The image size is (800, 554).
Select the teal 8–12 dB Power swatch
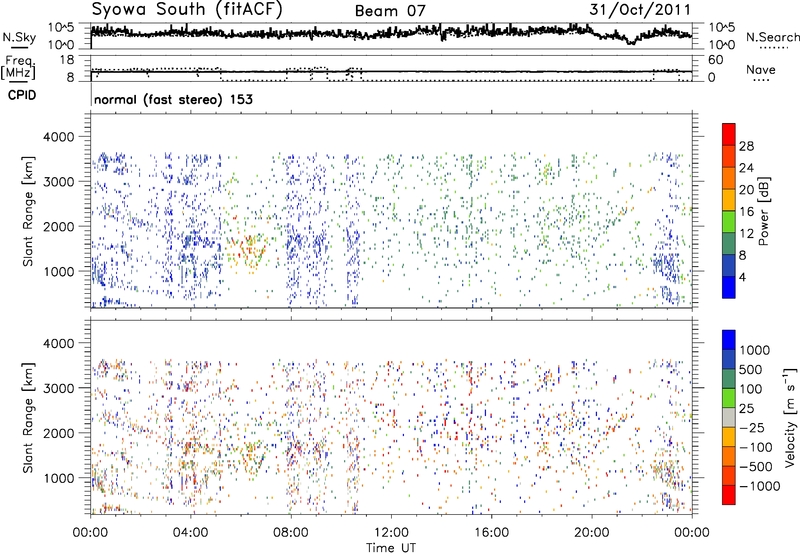(729, 243)
